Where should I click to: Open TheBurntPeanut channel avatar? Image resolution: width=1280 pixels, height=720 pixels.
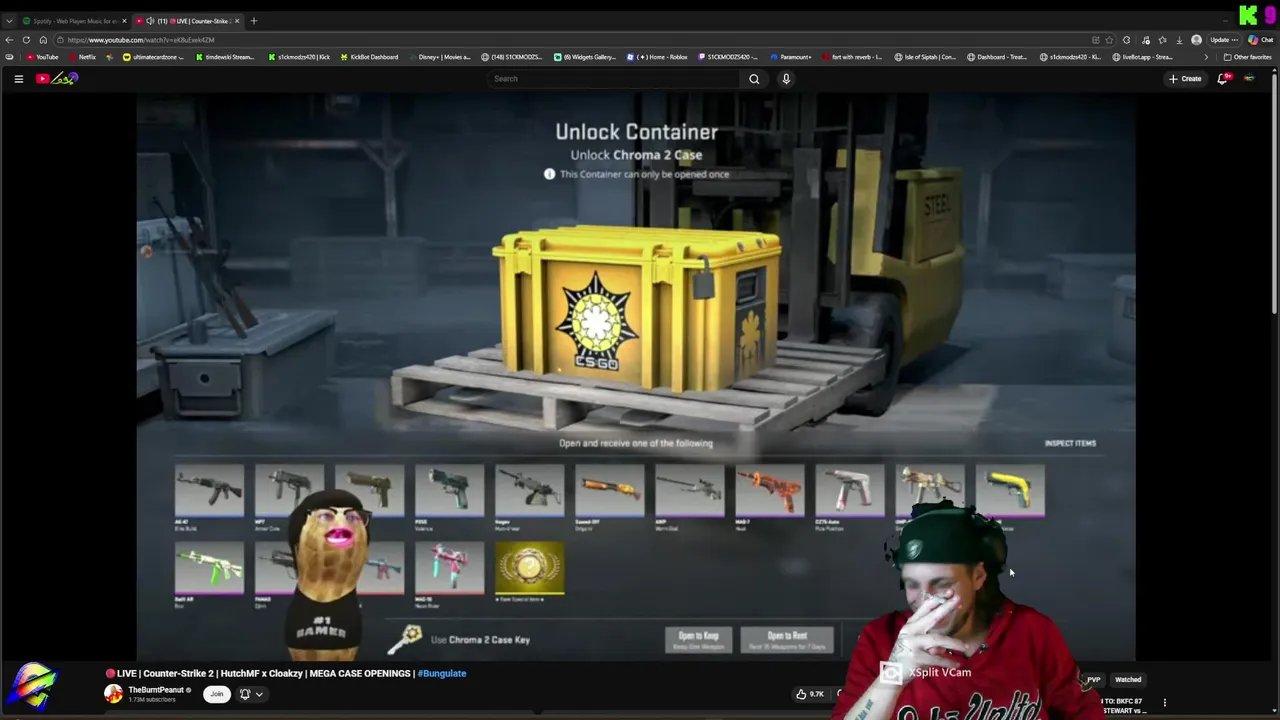tap(114, 694)
